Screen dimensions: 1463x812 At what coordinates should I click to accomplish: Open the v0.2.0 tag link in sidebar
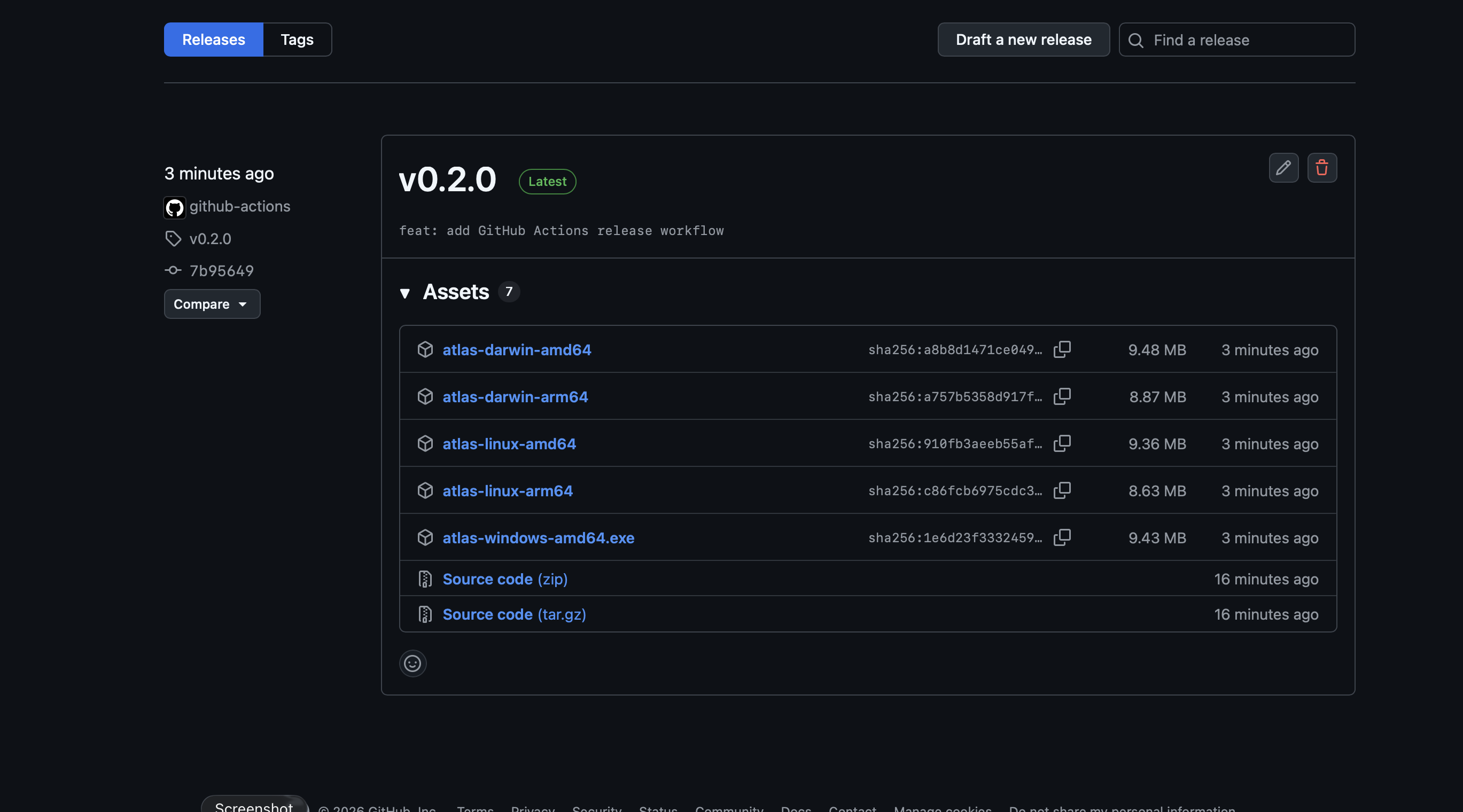pyautogui.click(x=210, y=238)
